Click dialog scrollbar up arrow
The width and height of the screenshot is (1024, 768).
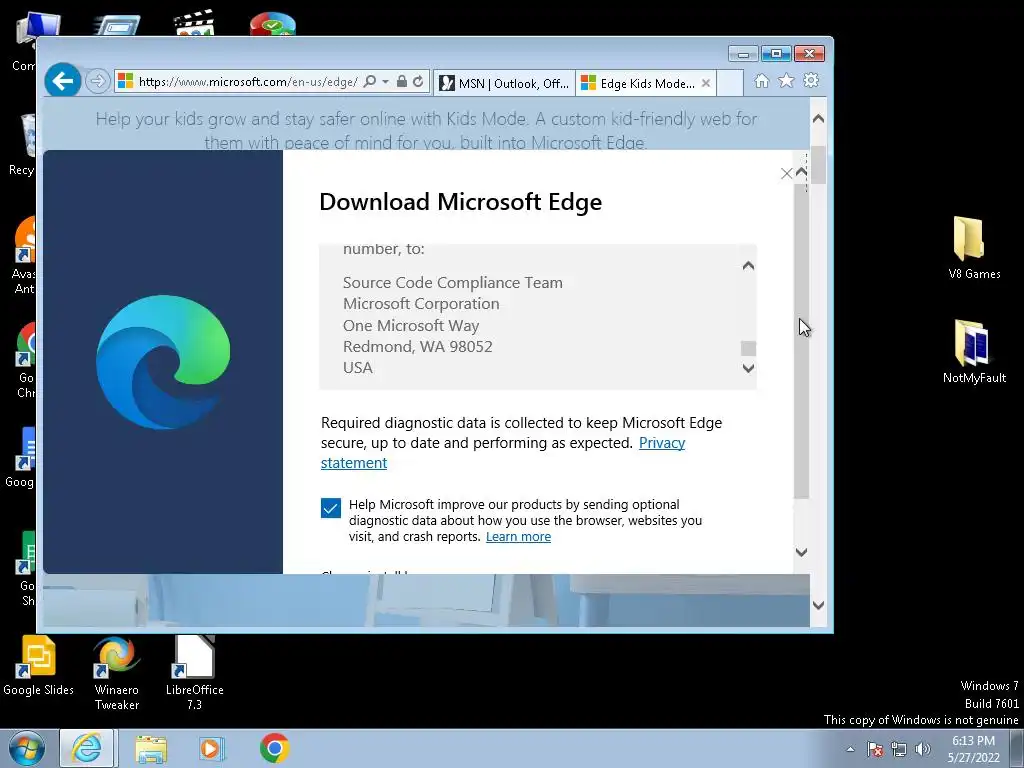pyautogui.click(x=801, y=172)
